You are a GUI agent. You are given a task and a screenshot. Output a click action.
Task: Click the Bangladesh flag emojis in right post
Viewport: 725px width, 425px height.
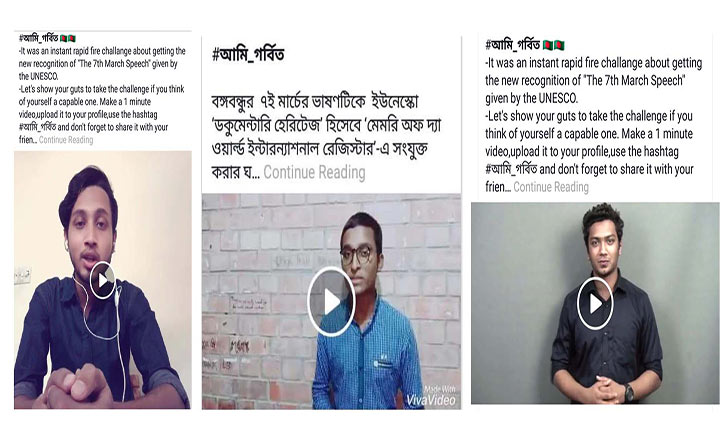pyautogui.click(x=553, y=45)
